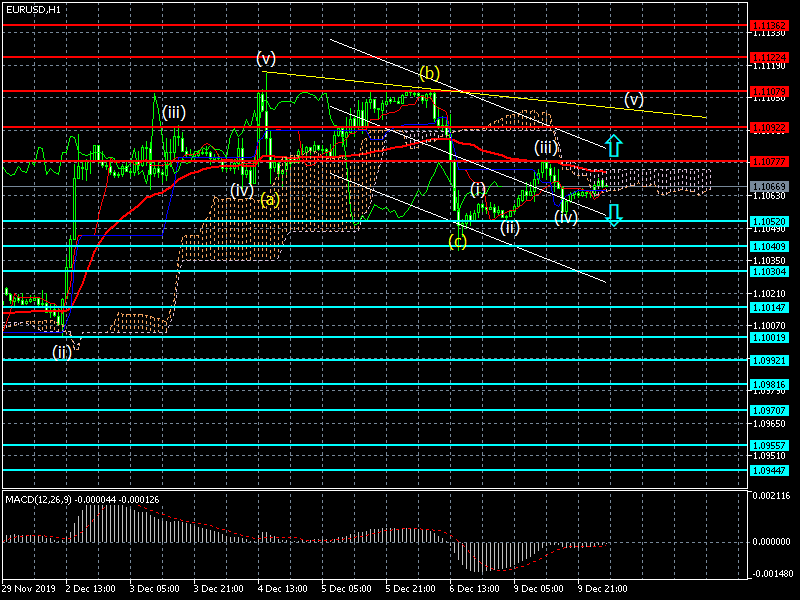Select the (v) label on yellow trendline end

point(634,99)
